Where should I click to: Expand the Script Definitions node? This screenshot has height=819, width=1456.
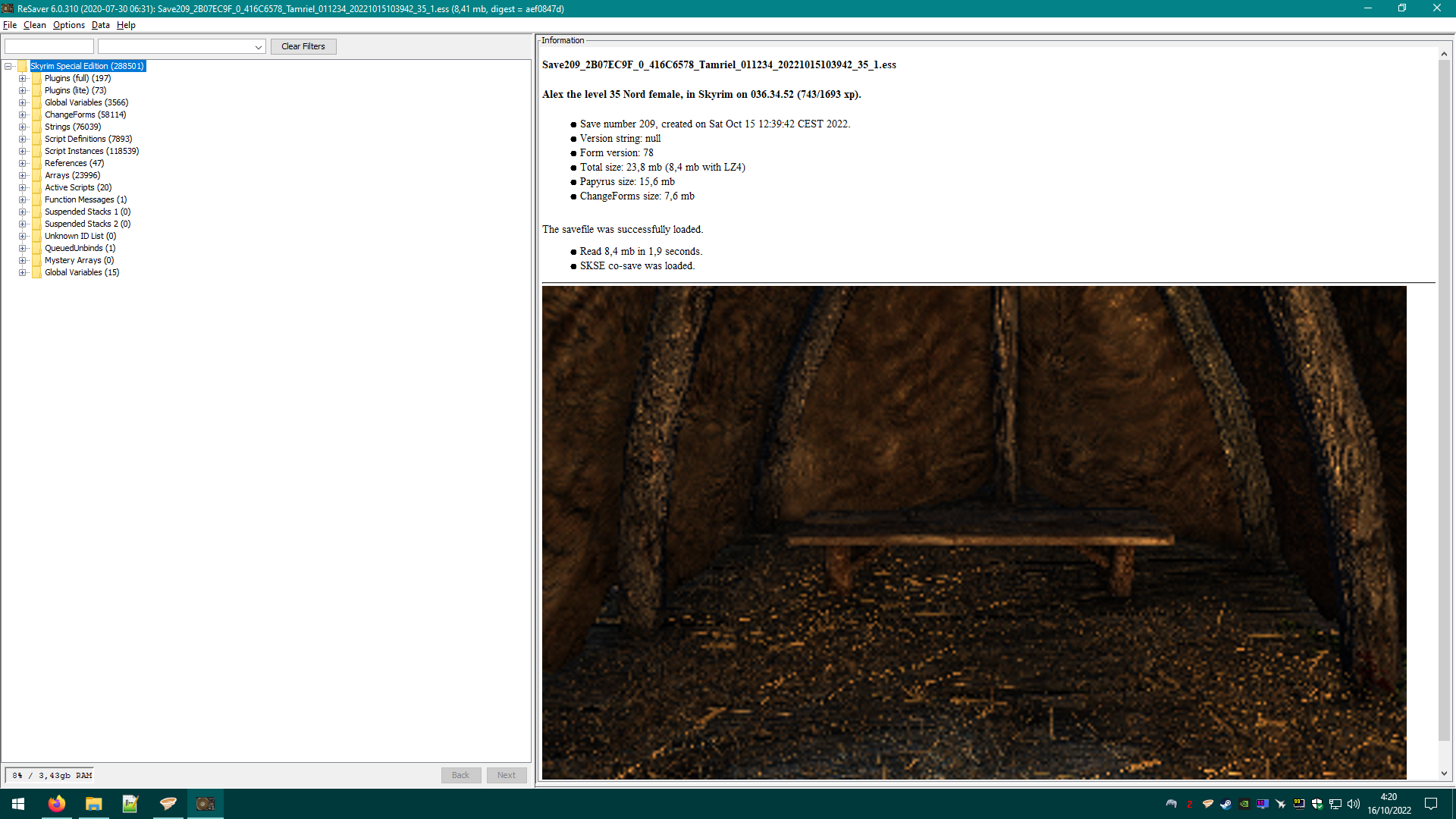click(x=23, y=139)
